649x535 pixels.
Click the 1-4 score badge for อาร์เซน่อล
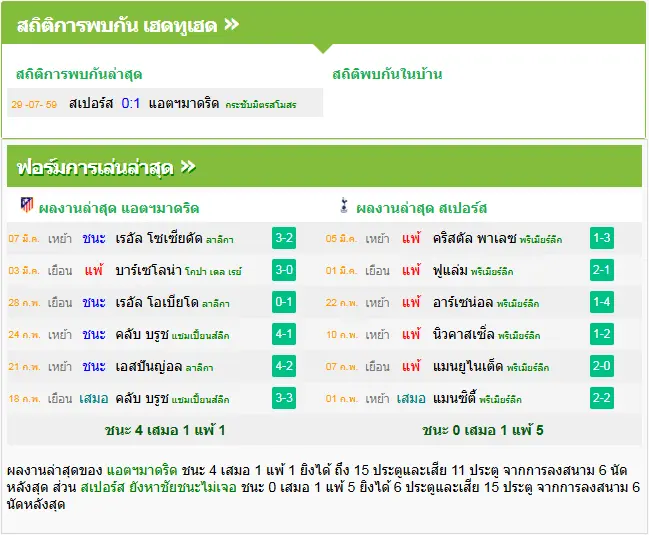[602, 302]
